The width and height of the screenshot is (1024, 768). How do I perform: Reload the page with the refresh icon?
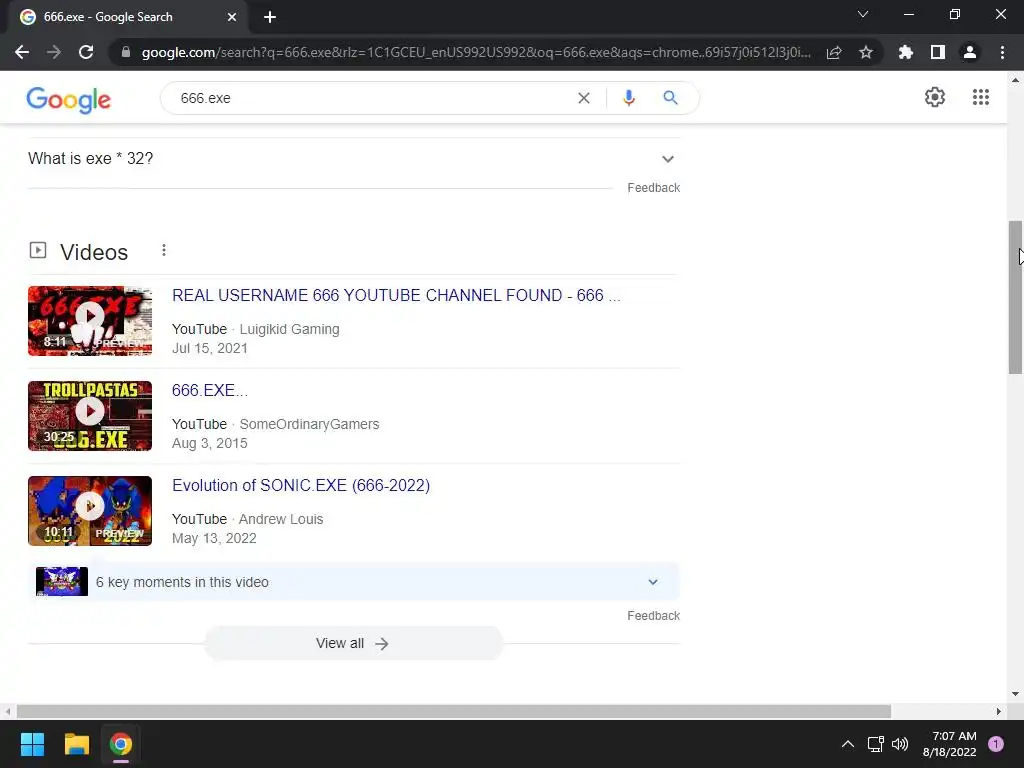(x=86, y=52)
